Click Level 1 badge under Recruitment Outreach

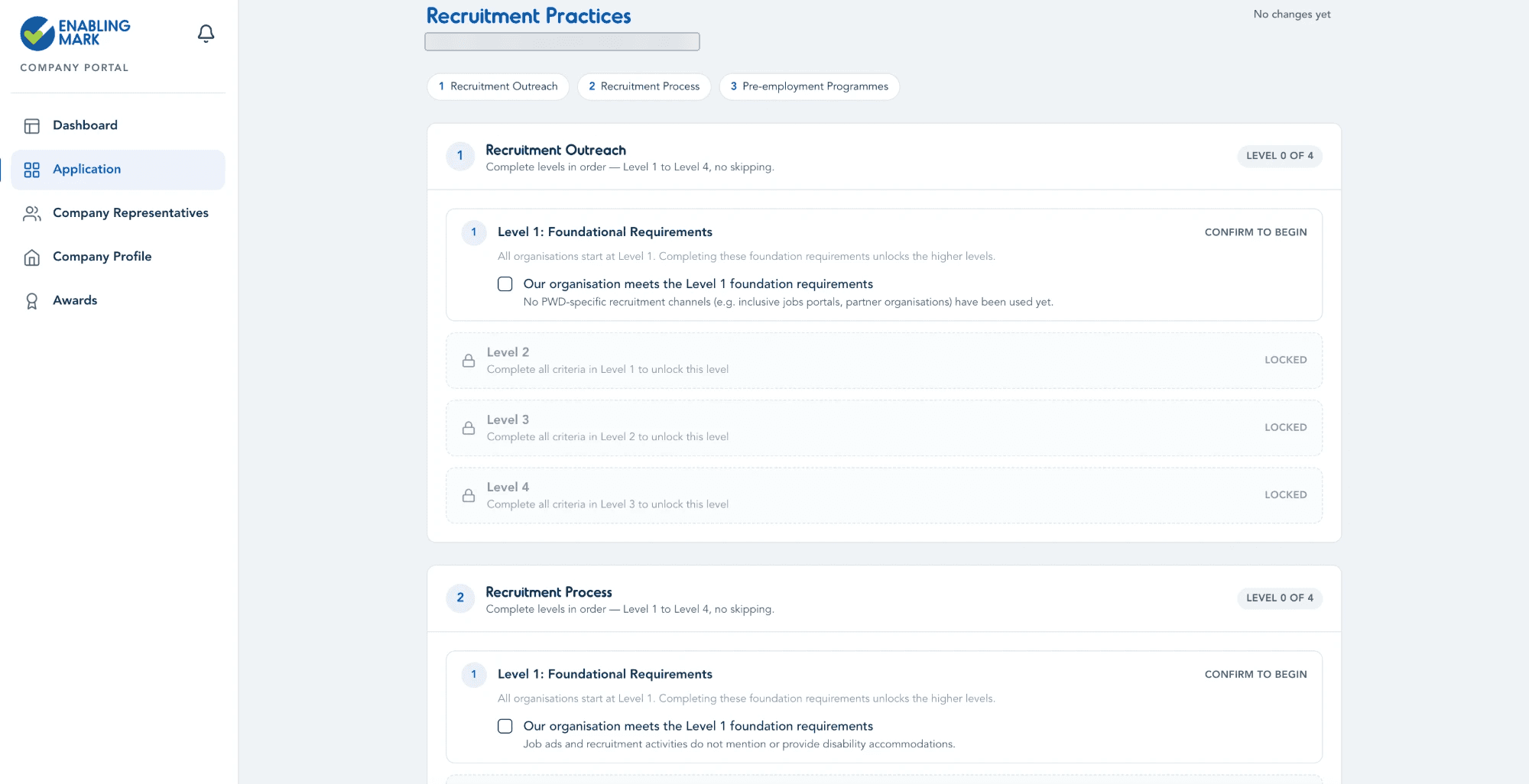click(x=474, y=232)
